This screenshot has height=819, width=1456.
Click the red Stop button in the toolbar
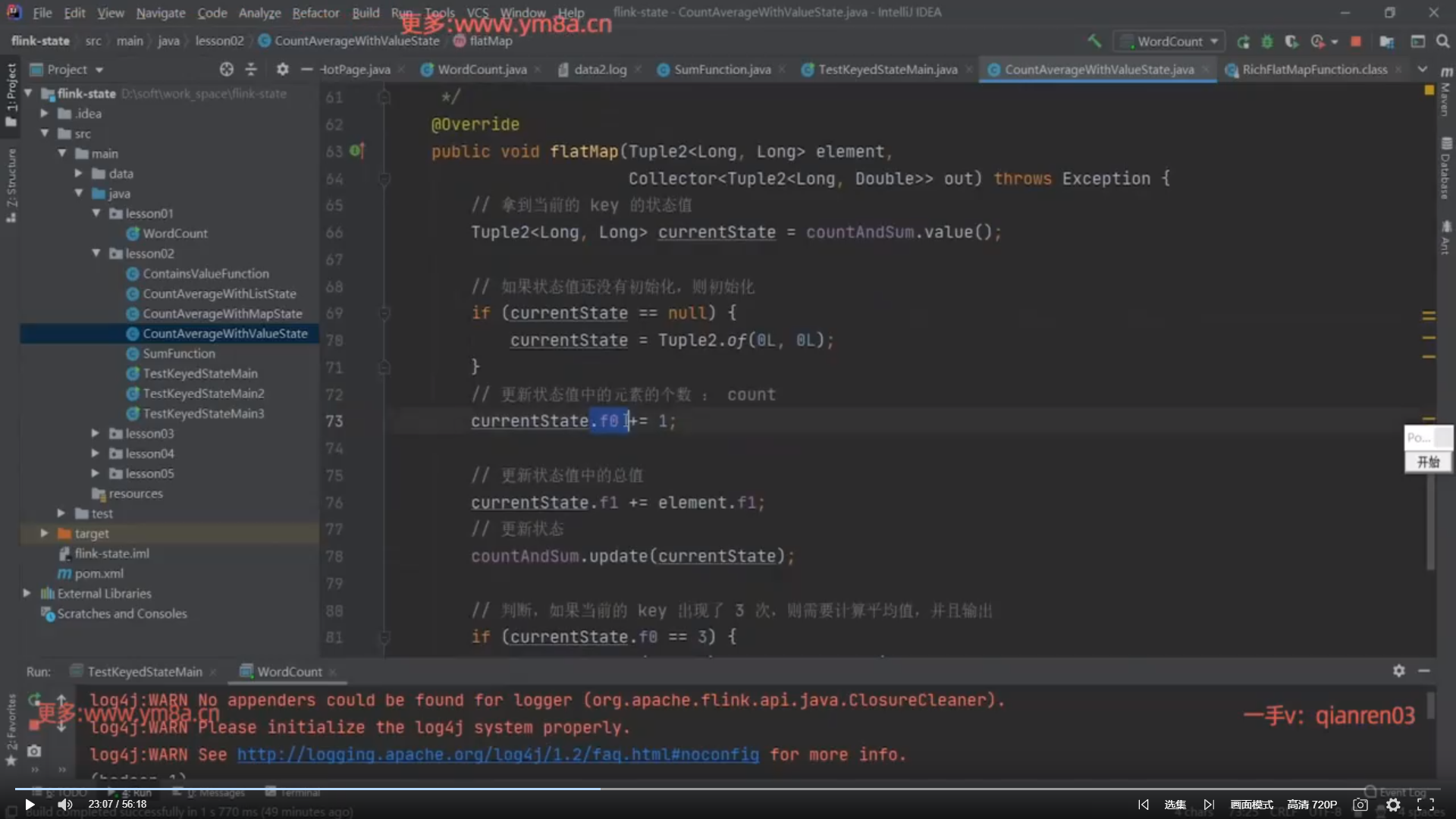tap(1356, 41)
